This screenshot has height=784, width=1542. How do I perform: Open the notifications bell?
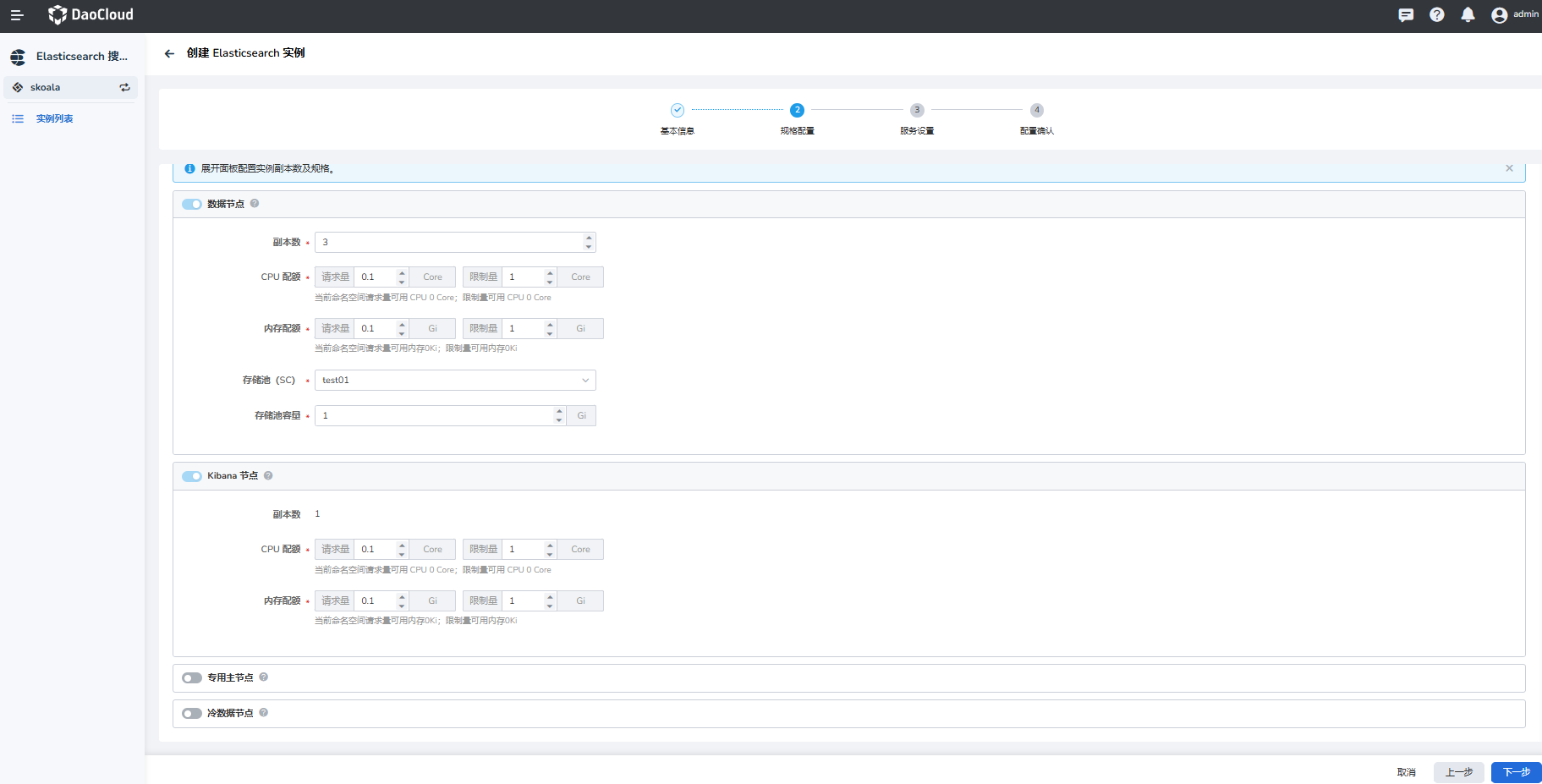coord(1468,15)
